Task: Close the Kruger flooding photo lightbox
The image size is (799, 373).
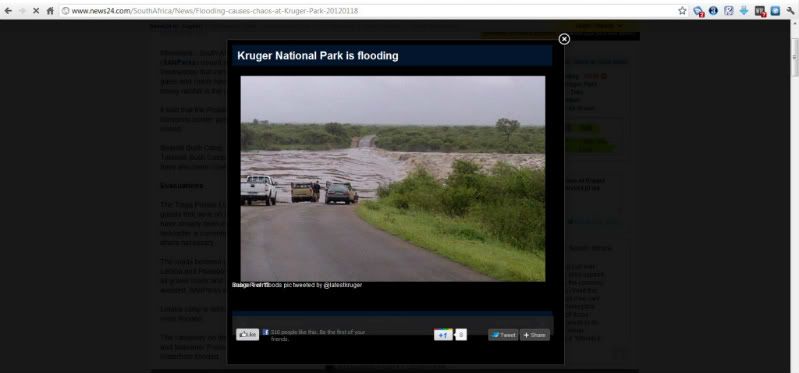Action: pos(564,39)
